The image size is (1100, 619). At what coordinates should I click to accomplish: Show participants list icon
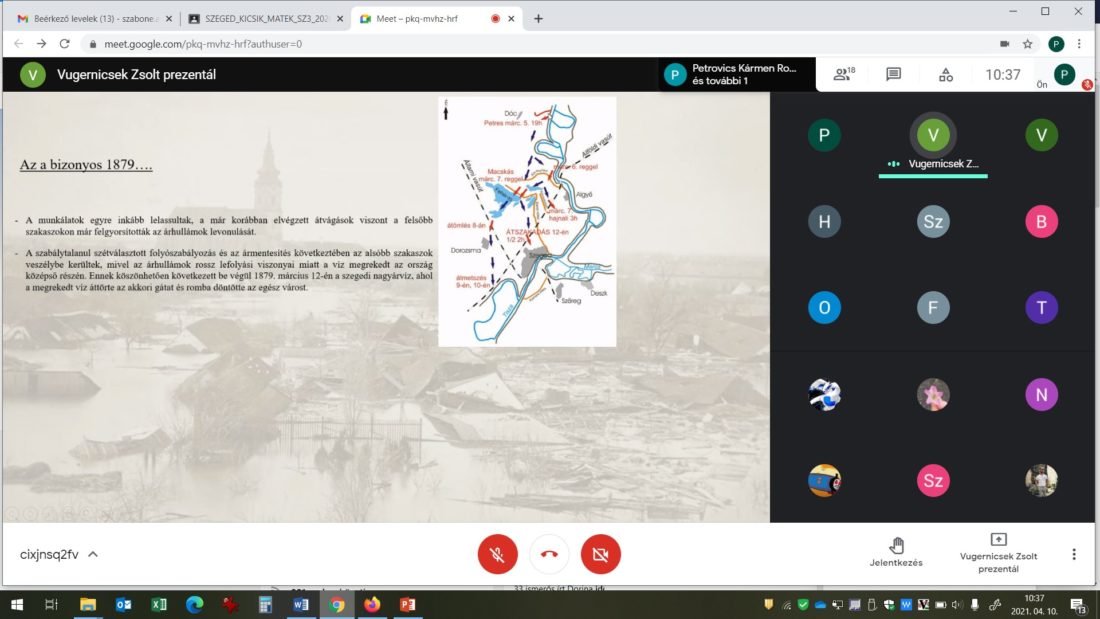(x=843, y=74)
